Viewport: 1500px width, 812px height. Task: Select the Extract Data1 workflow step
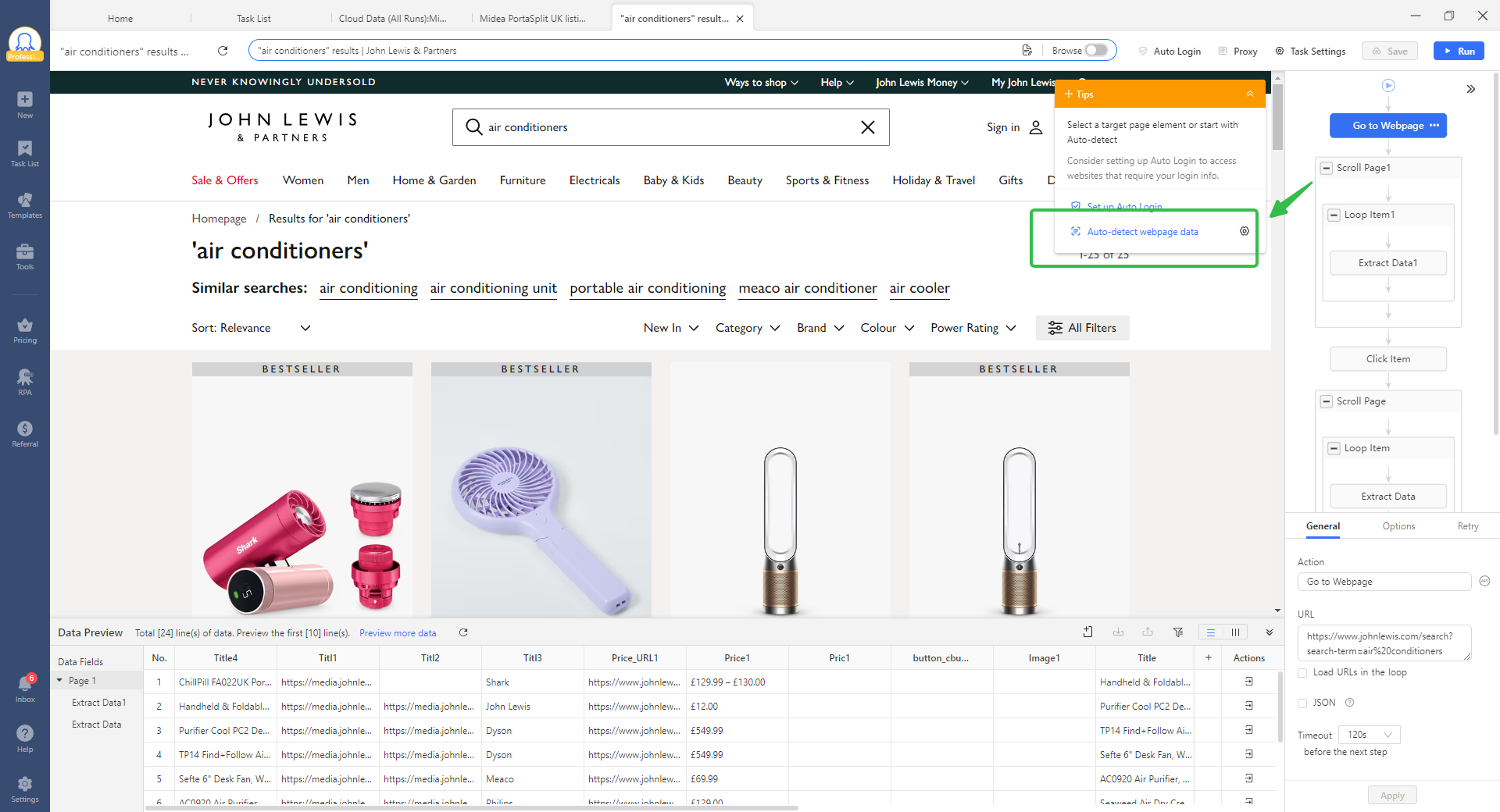click(1388, 263)
